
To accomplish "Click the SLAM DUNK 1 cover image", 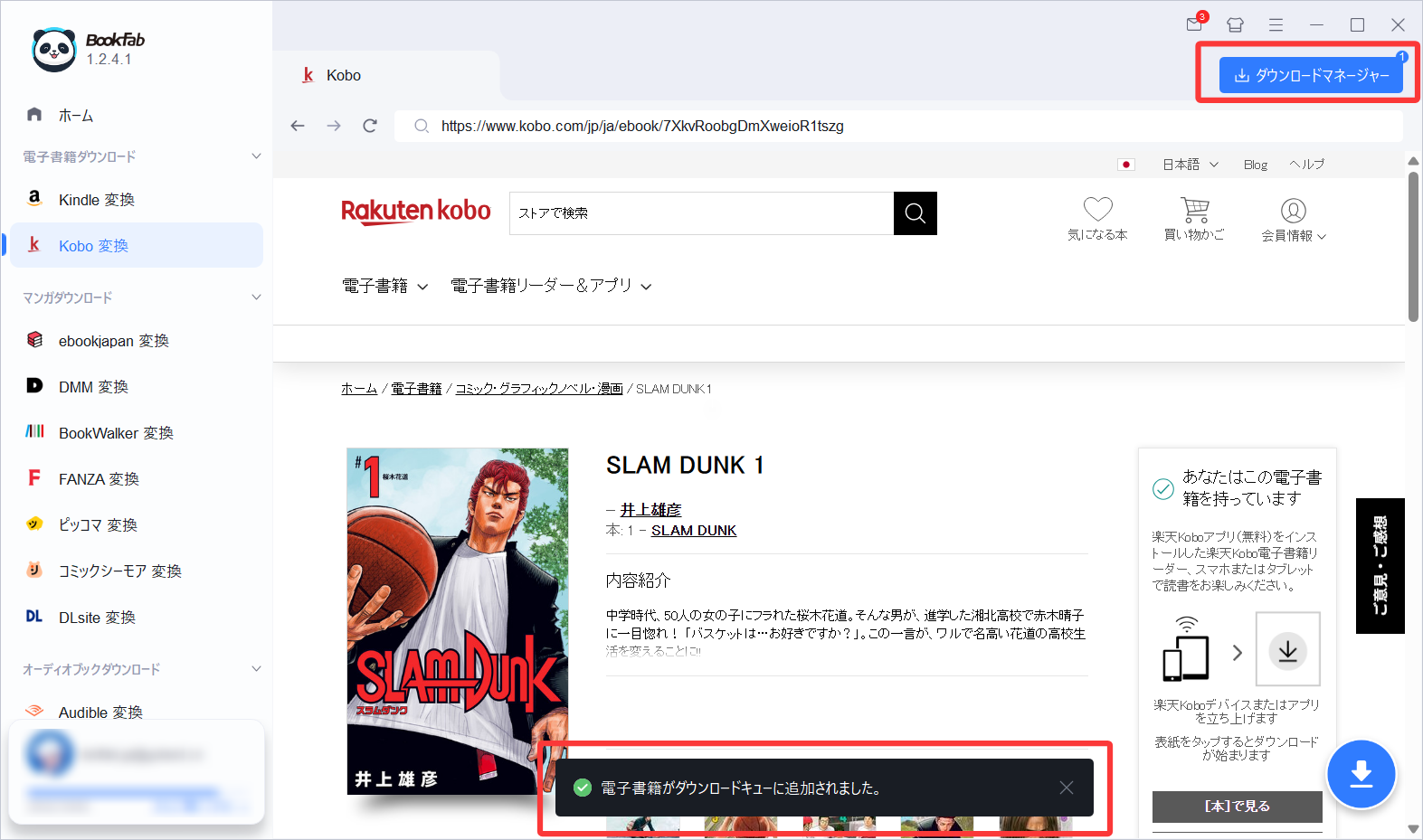I will [458, 621].
